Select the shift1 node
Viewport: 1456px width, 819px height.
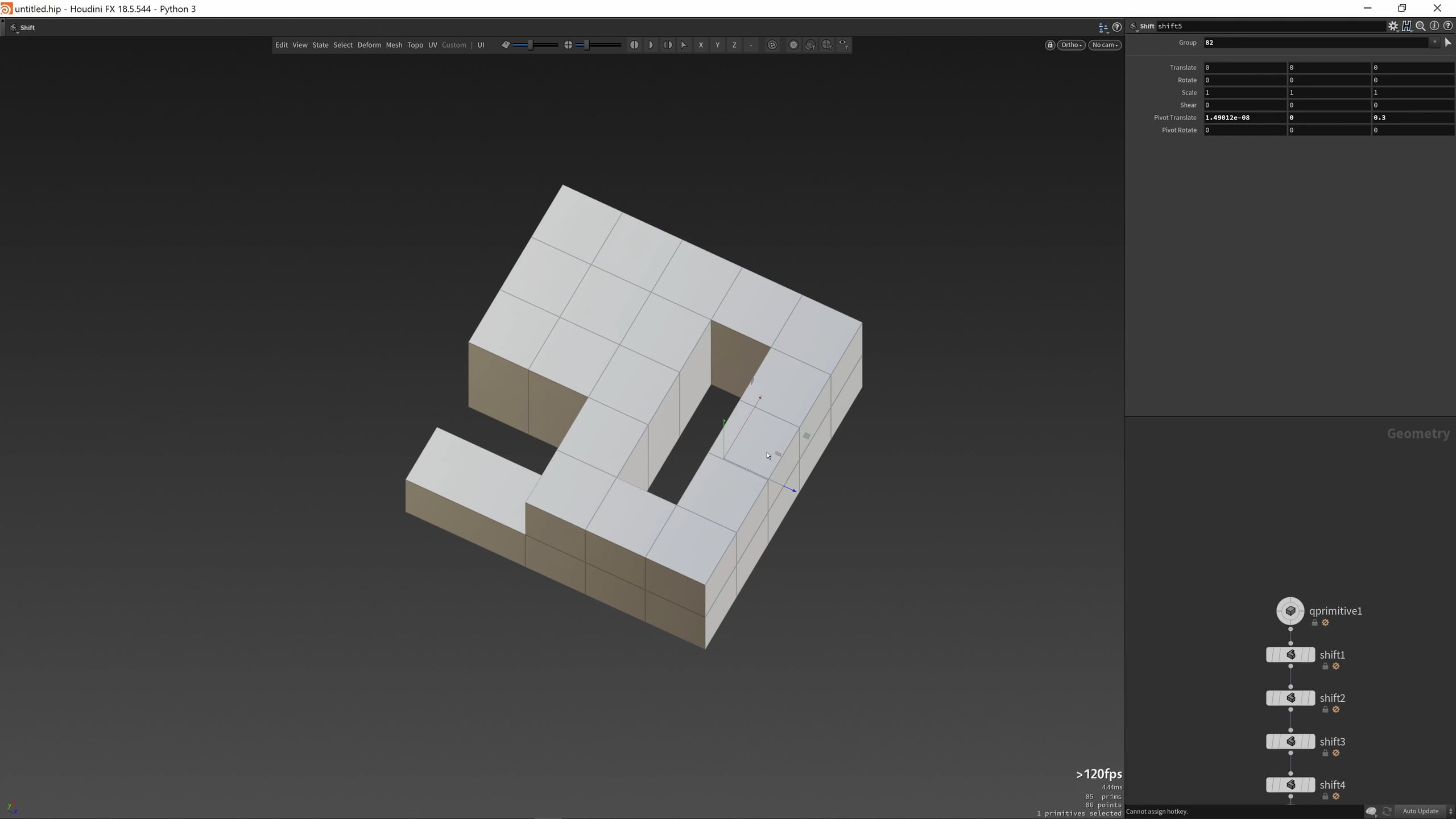(1290, 655)
